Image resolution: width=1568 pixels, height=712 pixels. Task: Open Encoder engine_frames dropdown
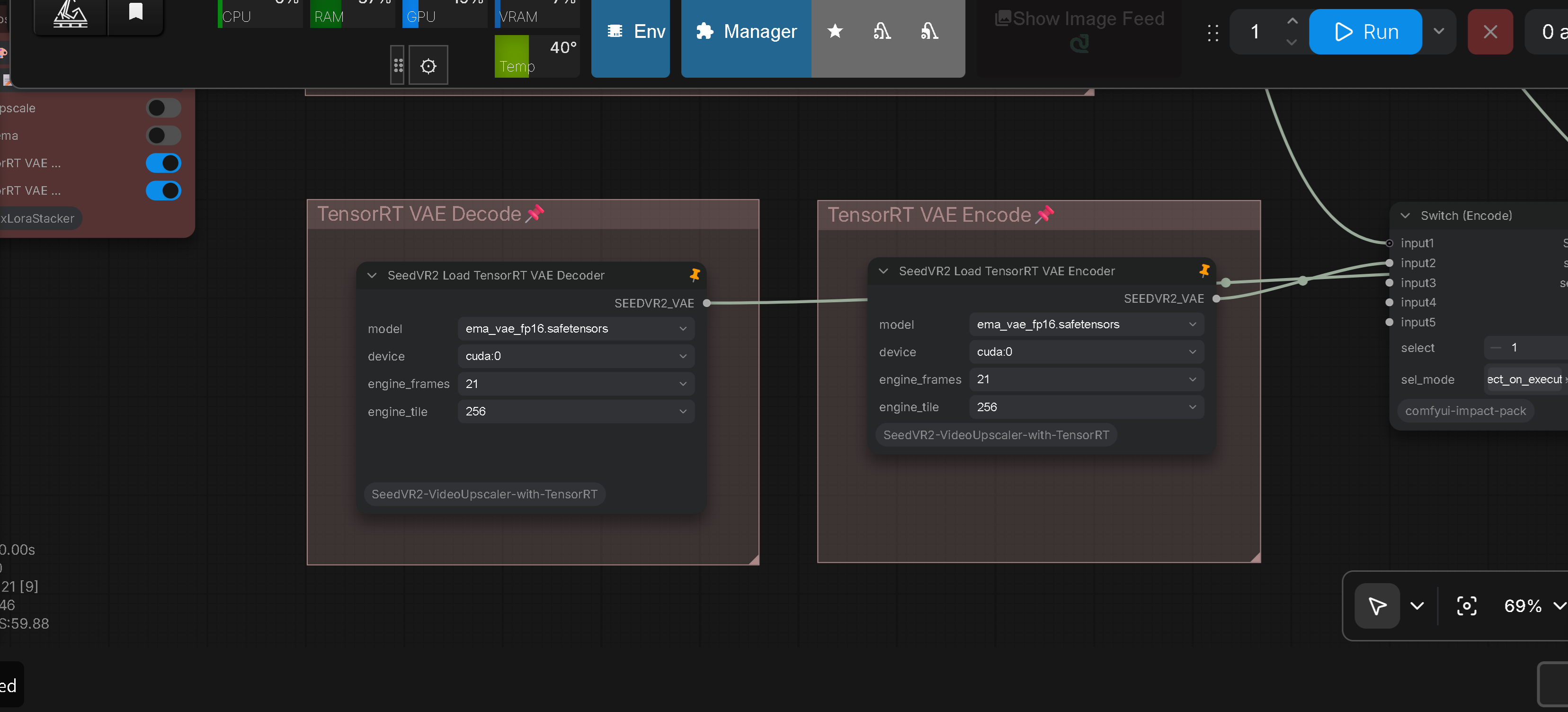[x=1087, y=379]
